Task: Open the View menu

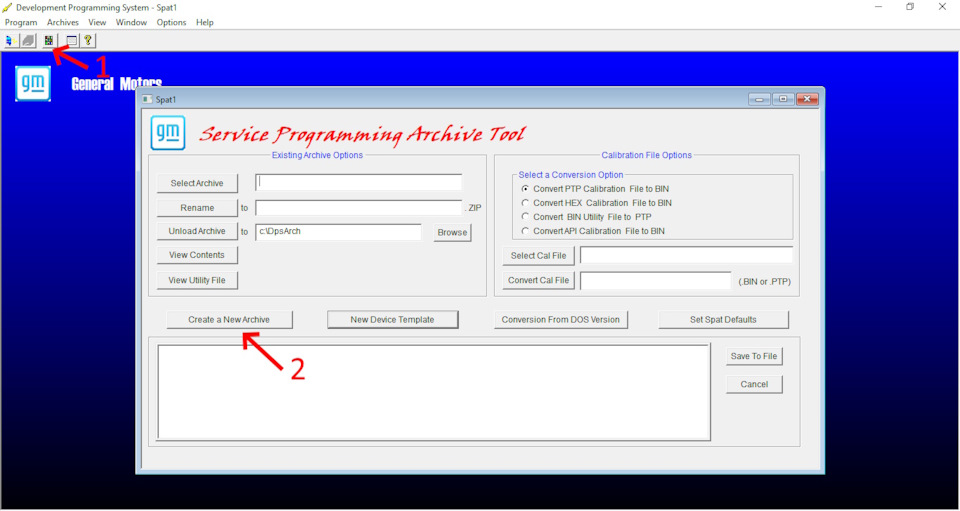Action: pos(97,23)
